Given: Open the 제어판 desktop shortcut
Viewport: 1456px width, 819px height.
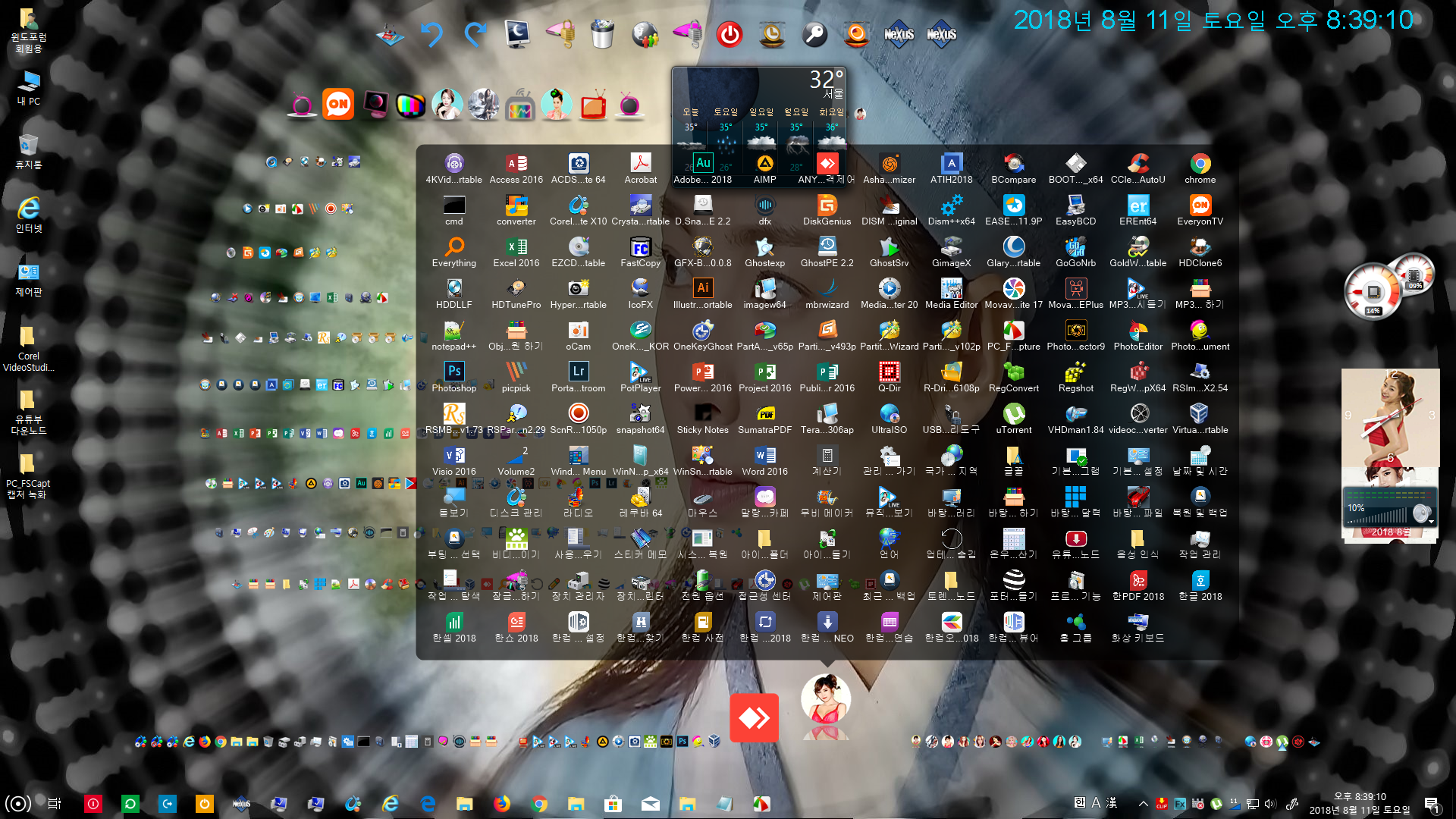Looking at the screenshot, I should pyautogui.click(x=29, y=279).
